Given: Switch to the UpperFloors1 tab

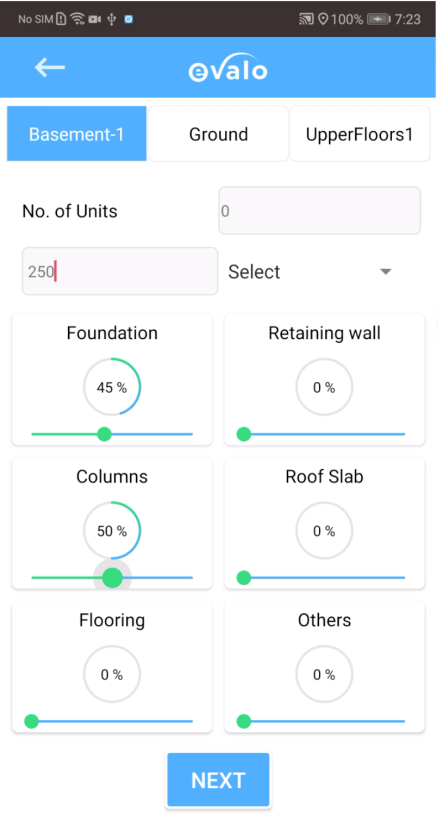Looking at the screenshot, I should [x=360, y=134].
